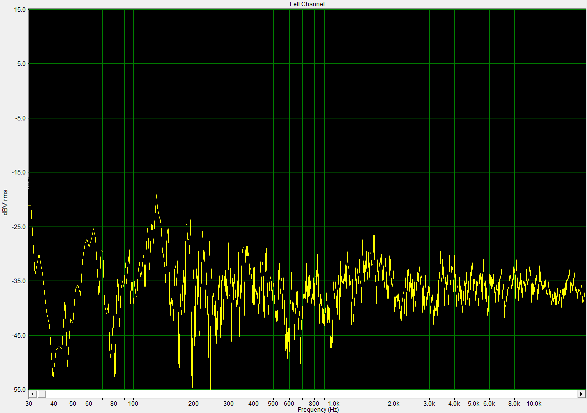This screenshot has height=413, width=587.
Task: Click the '400' frequency axis tick label
Action: [x=253, y=404]
